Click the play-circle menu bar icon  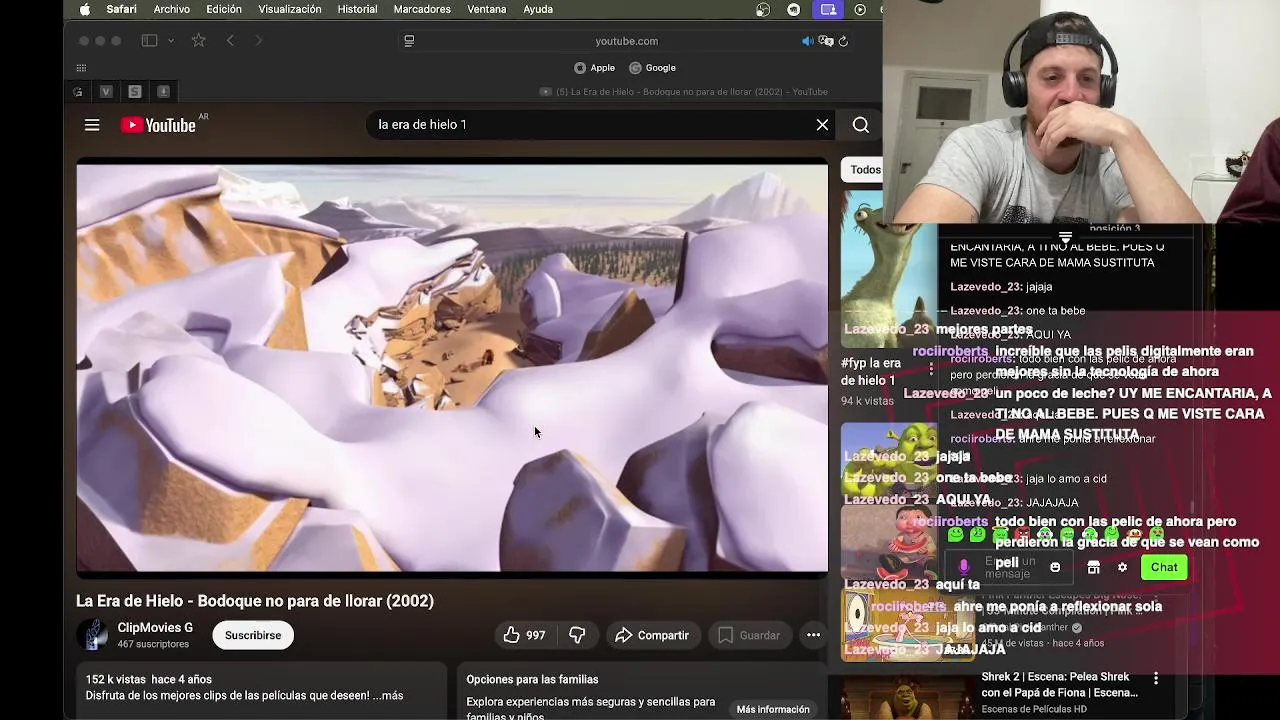coord(860,9)
